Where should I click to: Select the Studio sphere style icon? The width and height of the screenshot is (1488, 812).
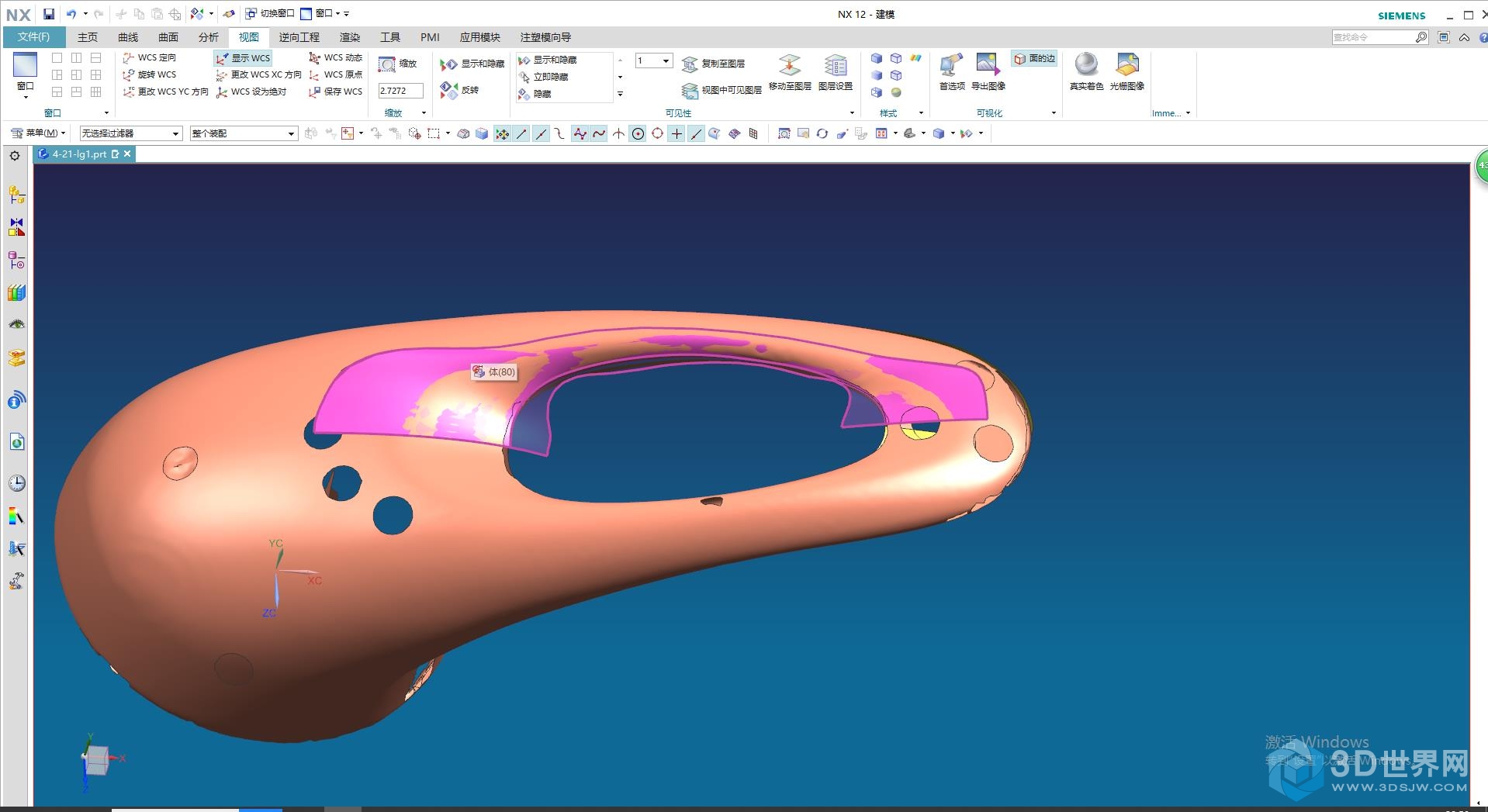click(896, 92)
